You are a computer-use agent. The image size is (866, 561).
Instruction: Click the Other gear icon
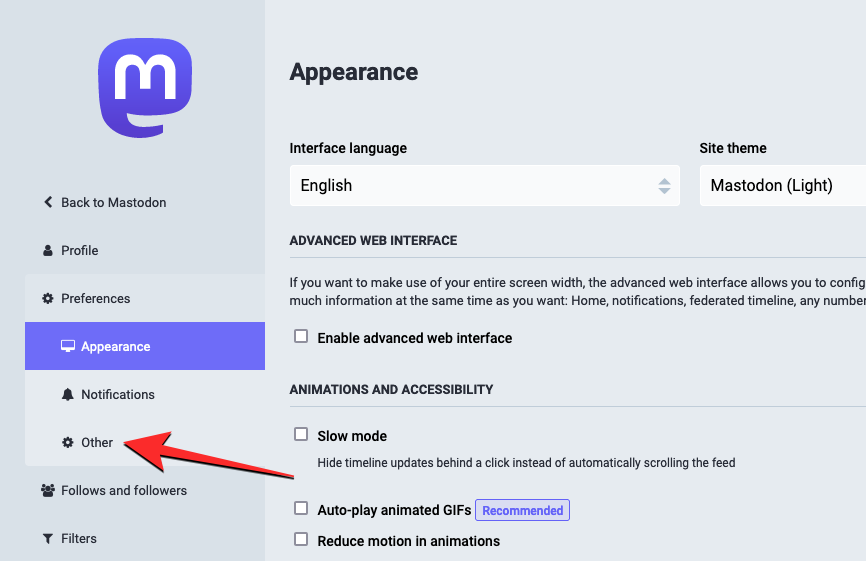[68, 442]
